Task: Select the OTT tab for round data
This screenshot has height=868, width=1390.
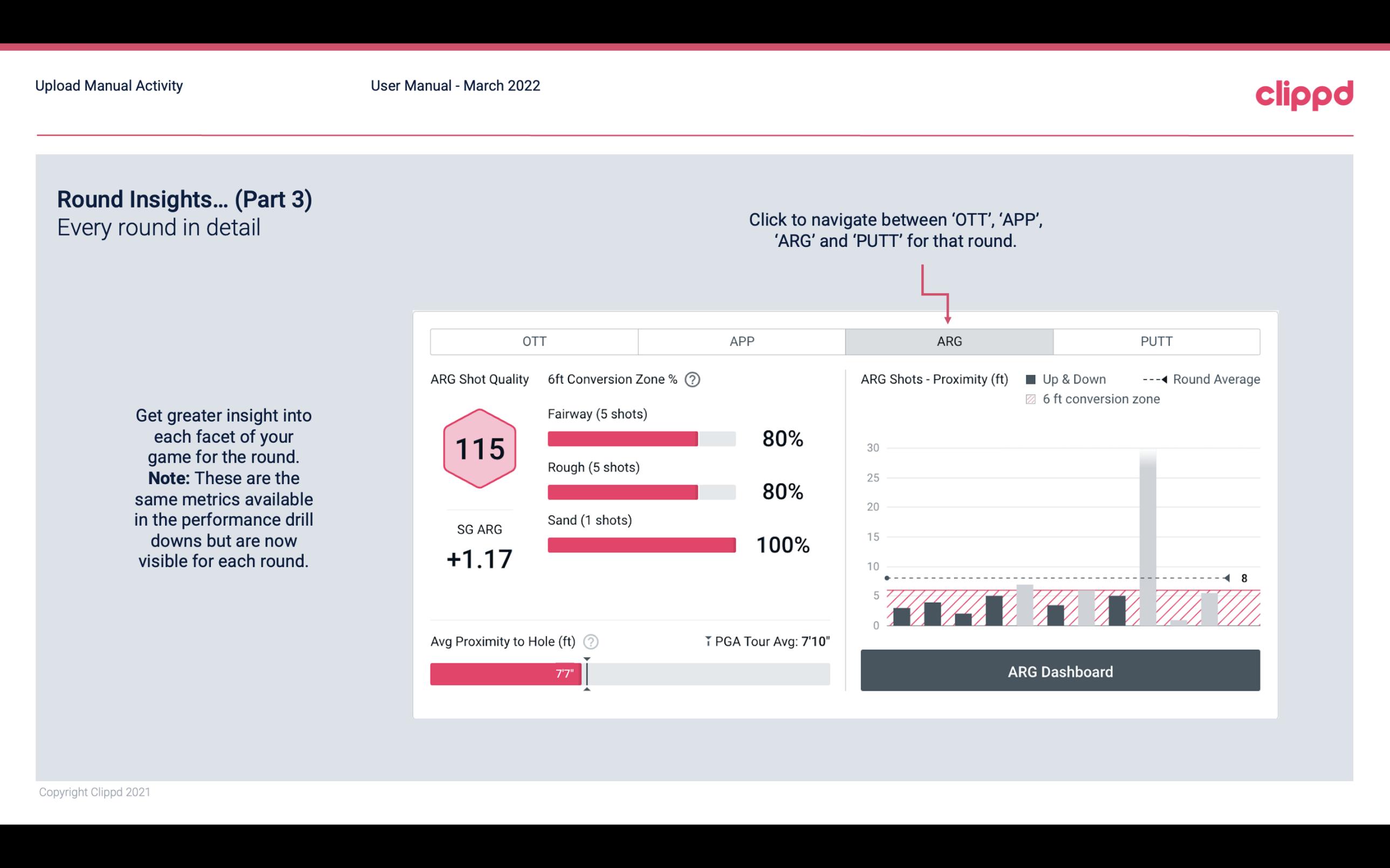Action: (534, 341)
